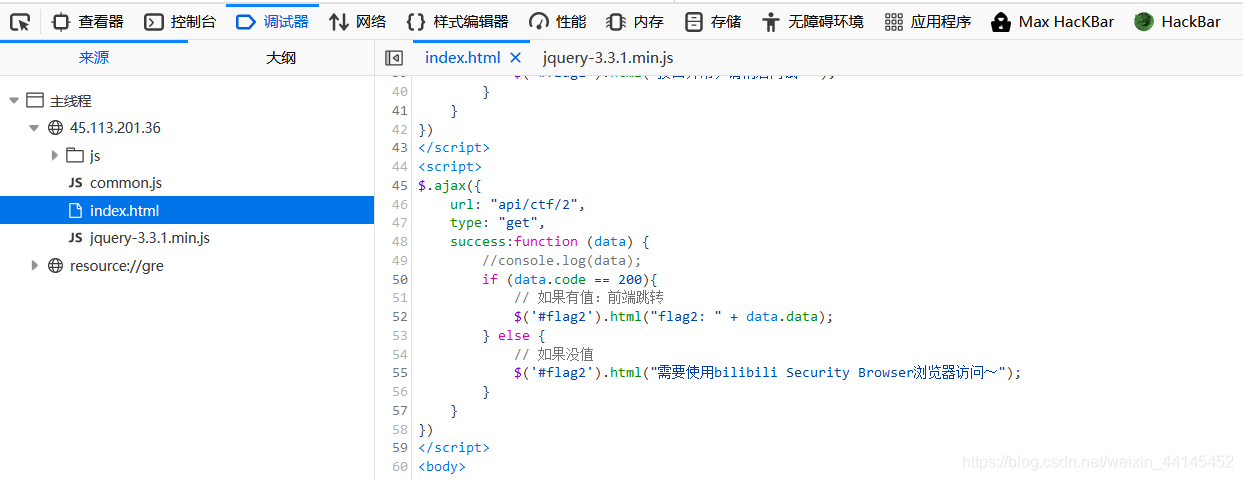Screen dimensions: 1243x480
Task: Click the globe icon beside 45.113.201.36
Action: (x=55, y=128)
